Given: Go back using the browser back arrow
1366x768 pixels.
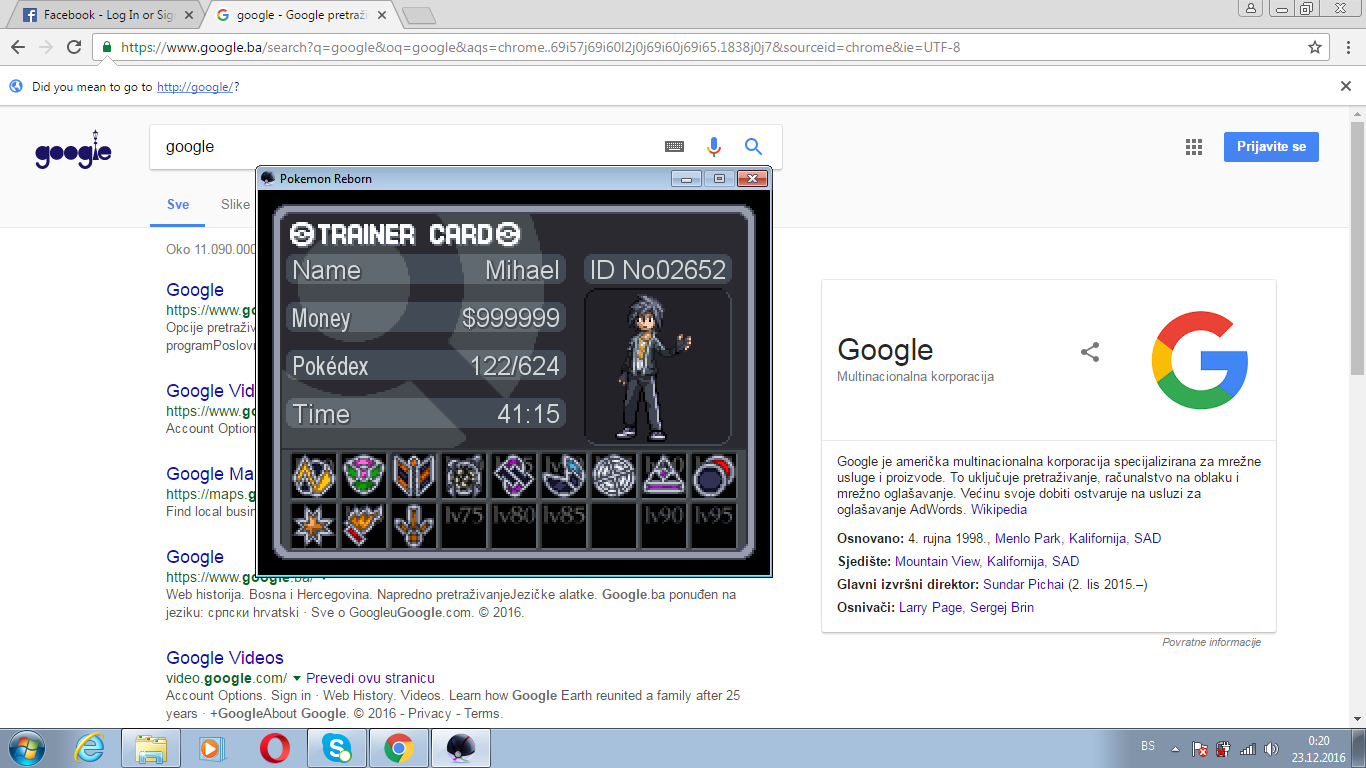Looking at the screenshot, I should (18, 47).
